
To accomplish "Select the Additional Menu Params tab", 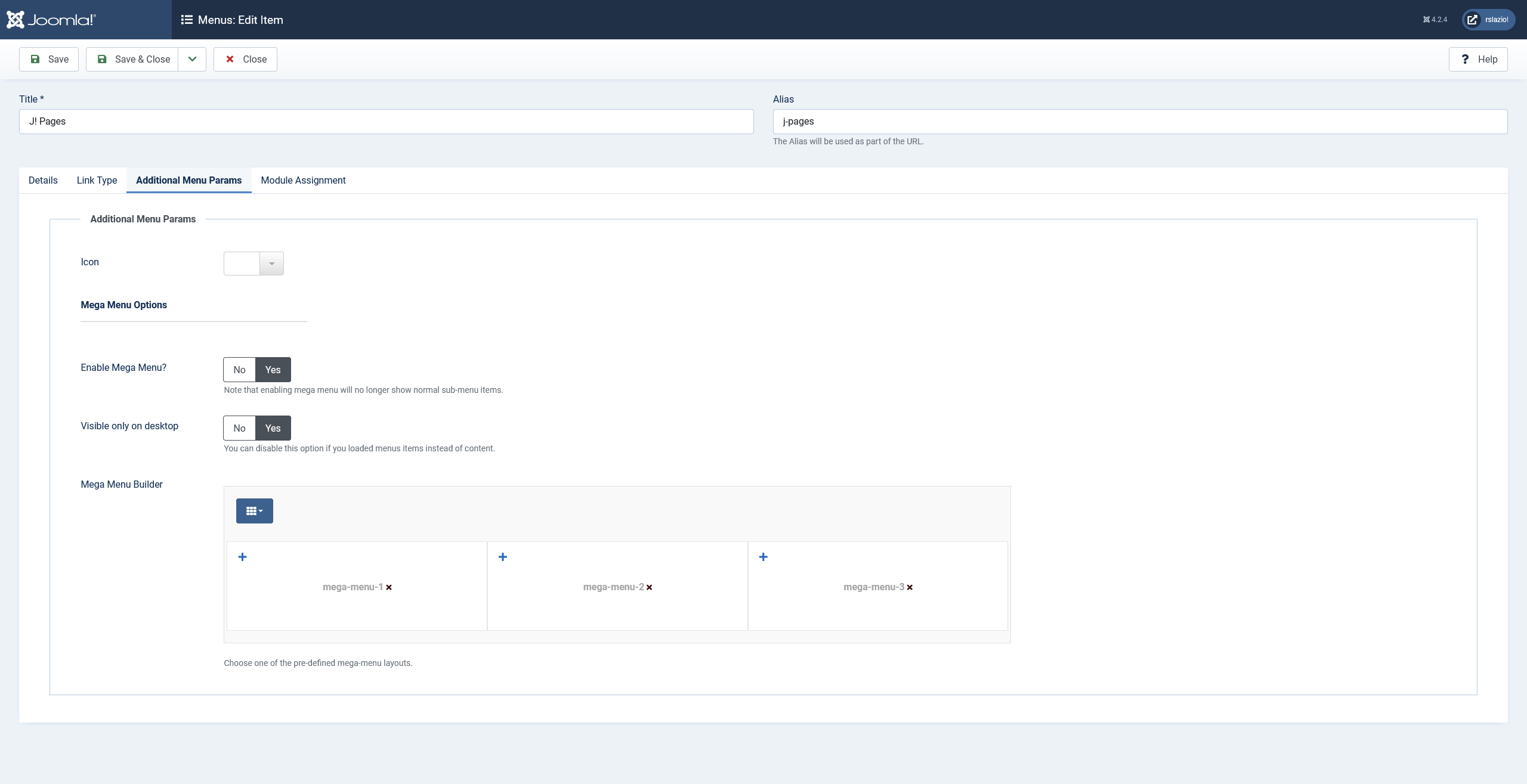I will point(189,180).
